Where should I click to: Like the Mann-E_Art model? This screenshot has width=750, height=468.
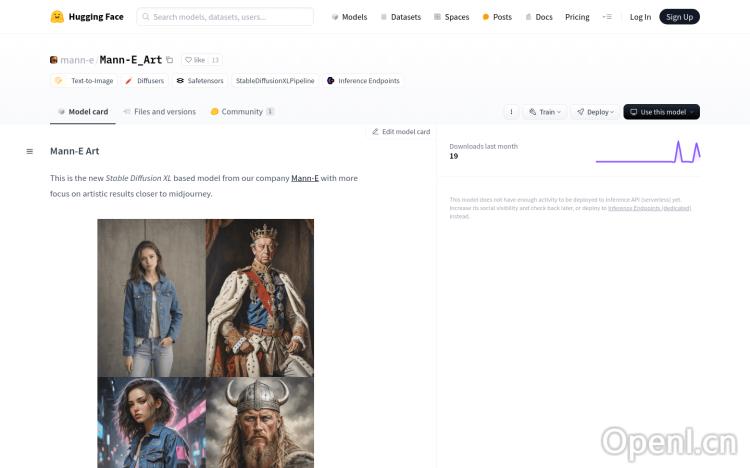point(195,60)
